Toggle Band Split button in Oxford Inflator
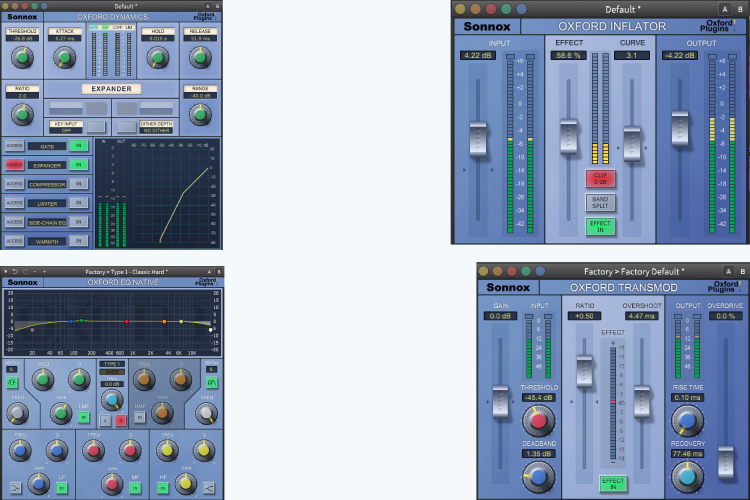This screenshot has width=750, height=500. click(x=600, y=202)
